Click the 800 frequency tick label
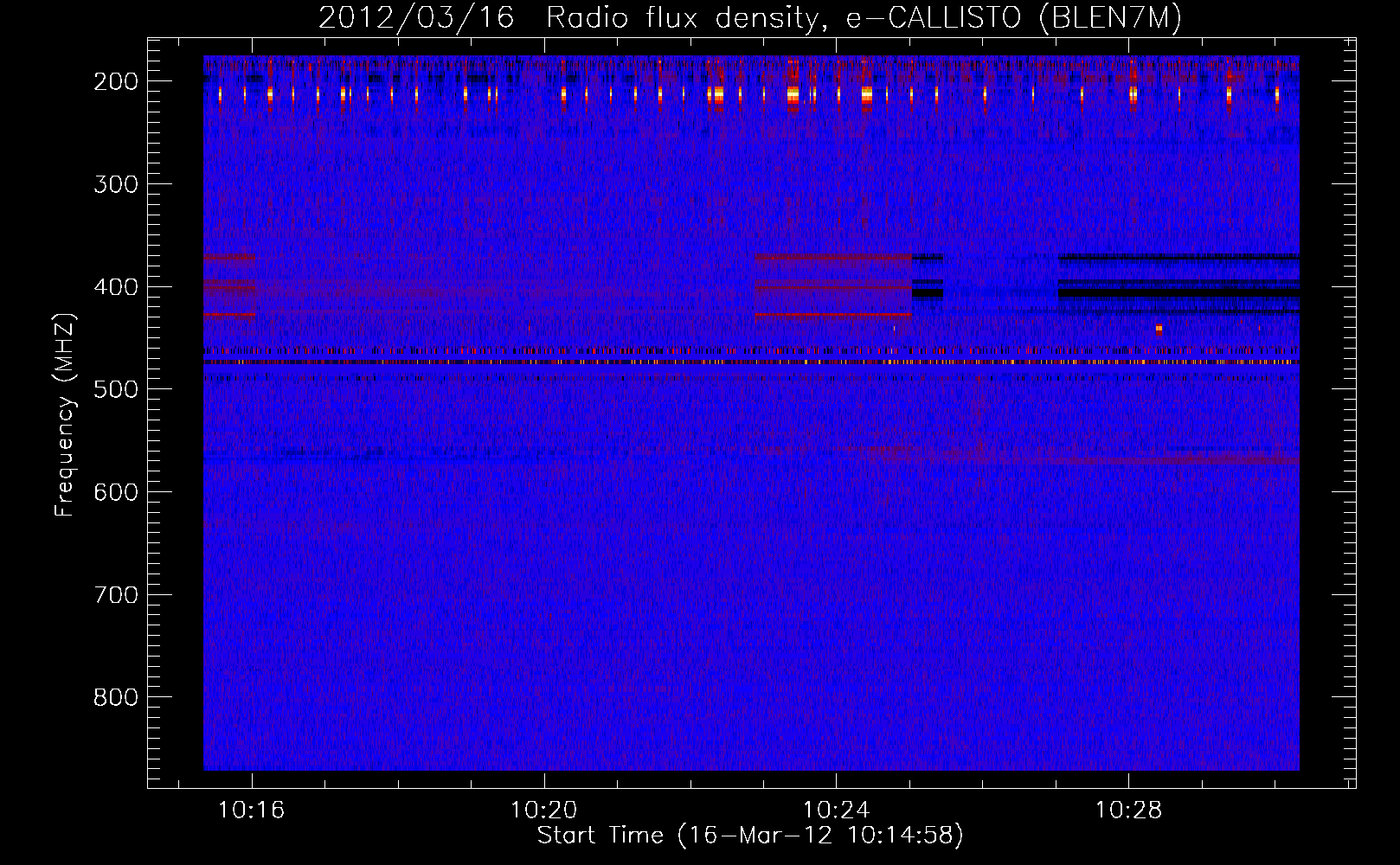Screen dimensions: 1400x865 click(x=116, y=697)
